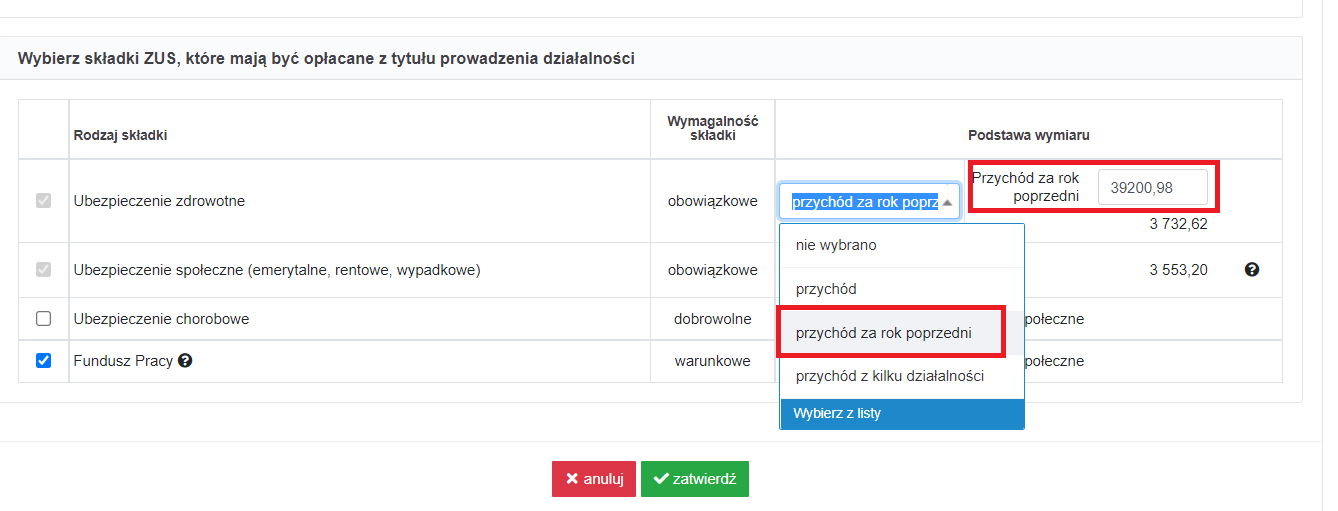Click the Ubezpieczenie zdrowotne checkbox
The image size is (1338, 511).
[x=43, y=201]
